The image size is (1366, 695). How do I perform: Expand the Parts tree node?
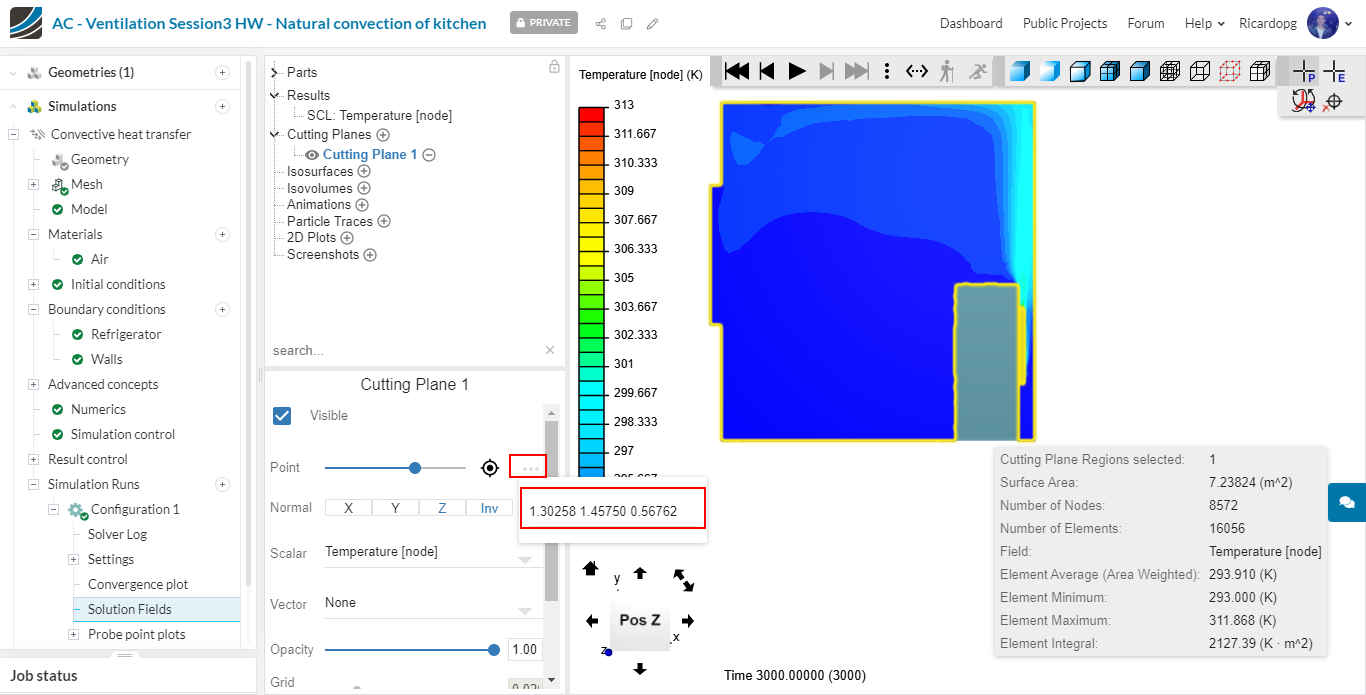[x=275, y=72]
